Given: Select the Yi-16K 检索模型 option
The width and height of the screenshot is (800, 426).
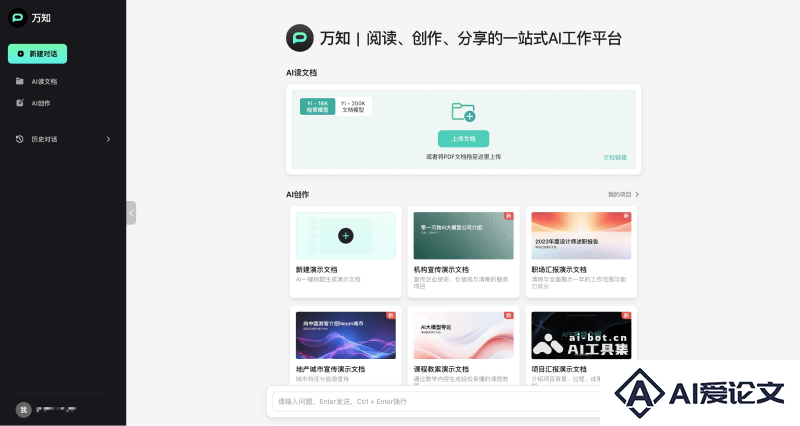Looking at the screenshot, I should [x=317, y=106].
